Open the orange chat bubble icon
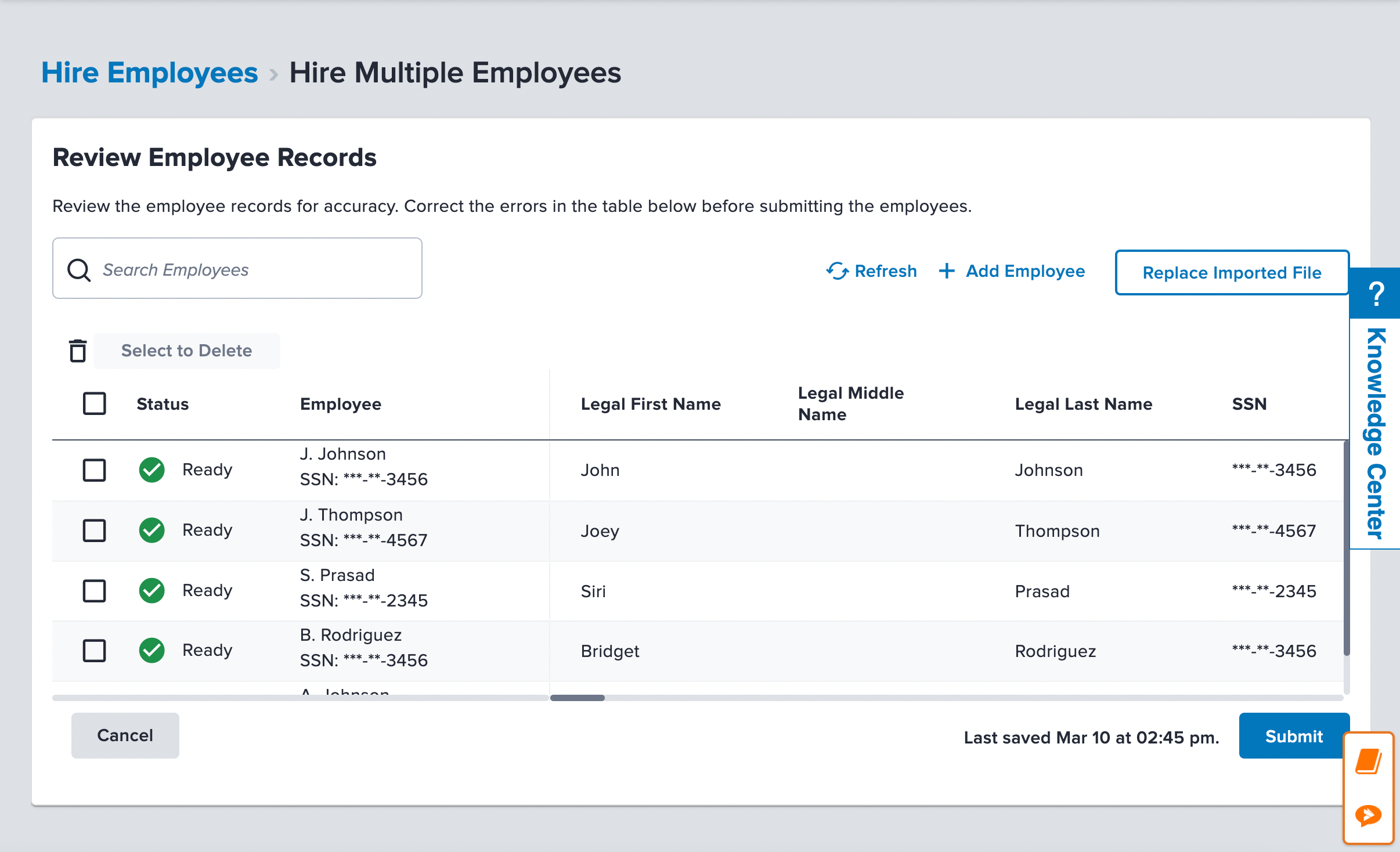Screen dimensions: 1400x852 (x=1368, y=815)
